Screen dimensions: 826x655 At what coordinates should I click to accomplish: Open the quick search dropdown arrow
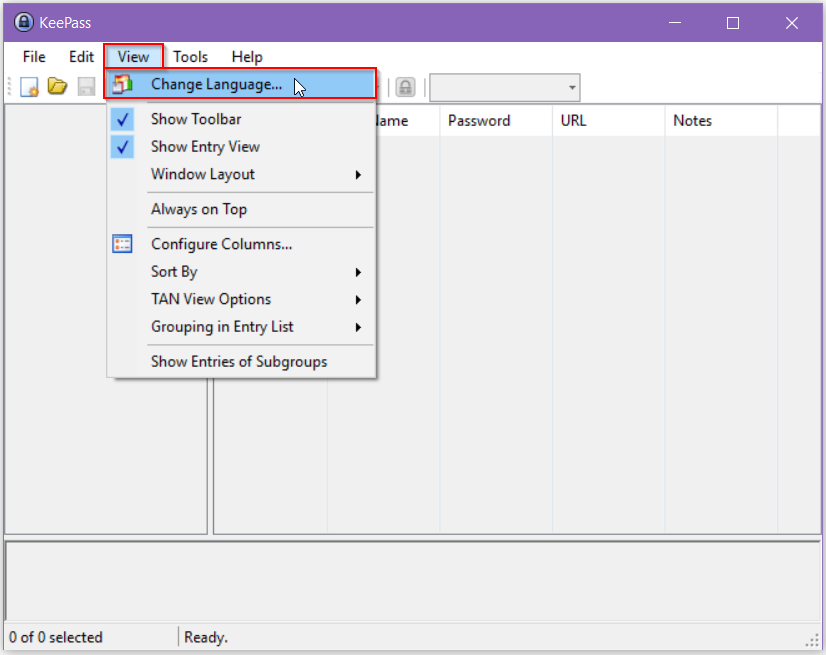(572, 87)
